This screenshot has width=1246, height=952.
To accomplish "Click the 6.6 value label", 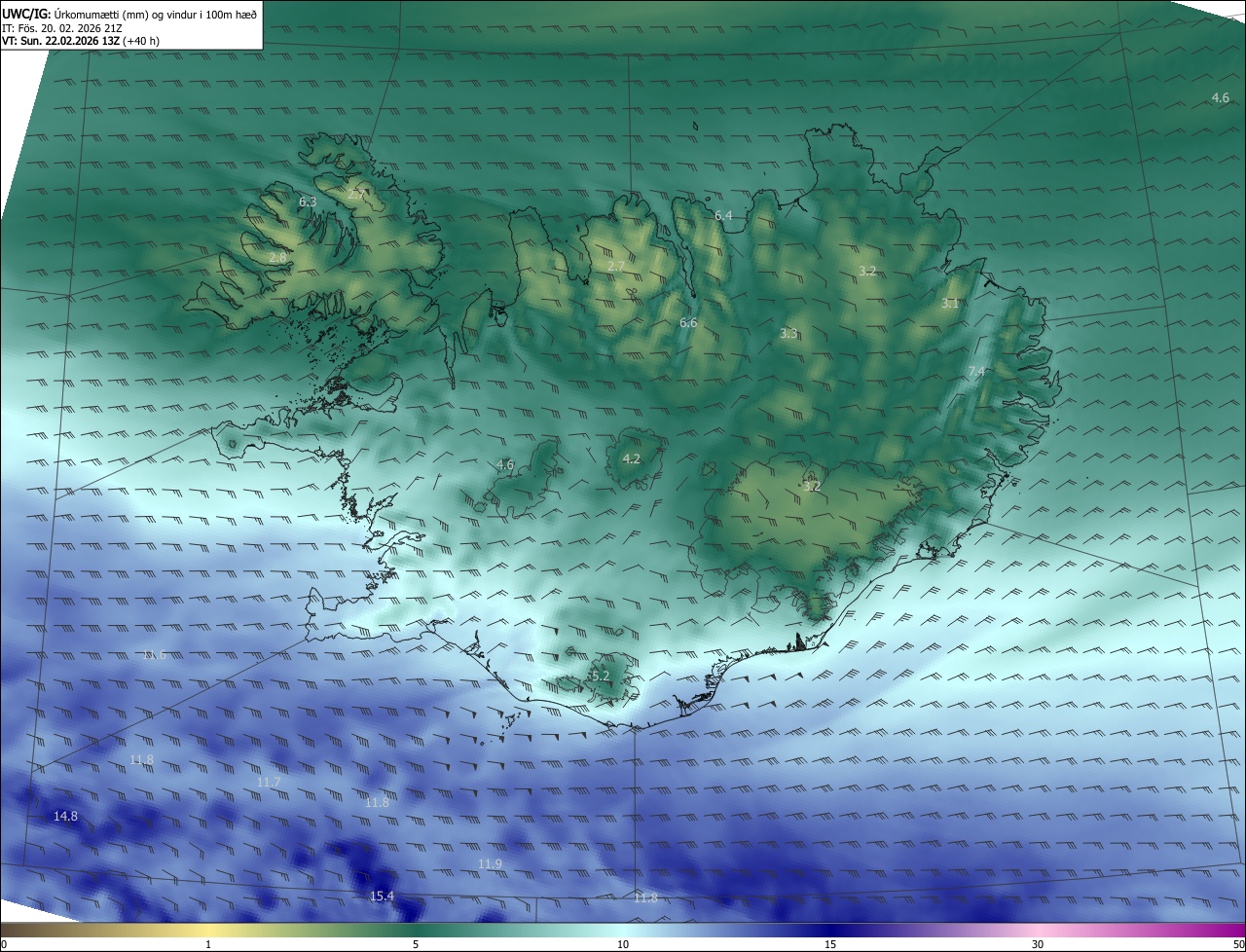I will pos(688,322).
